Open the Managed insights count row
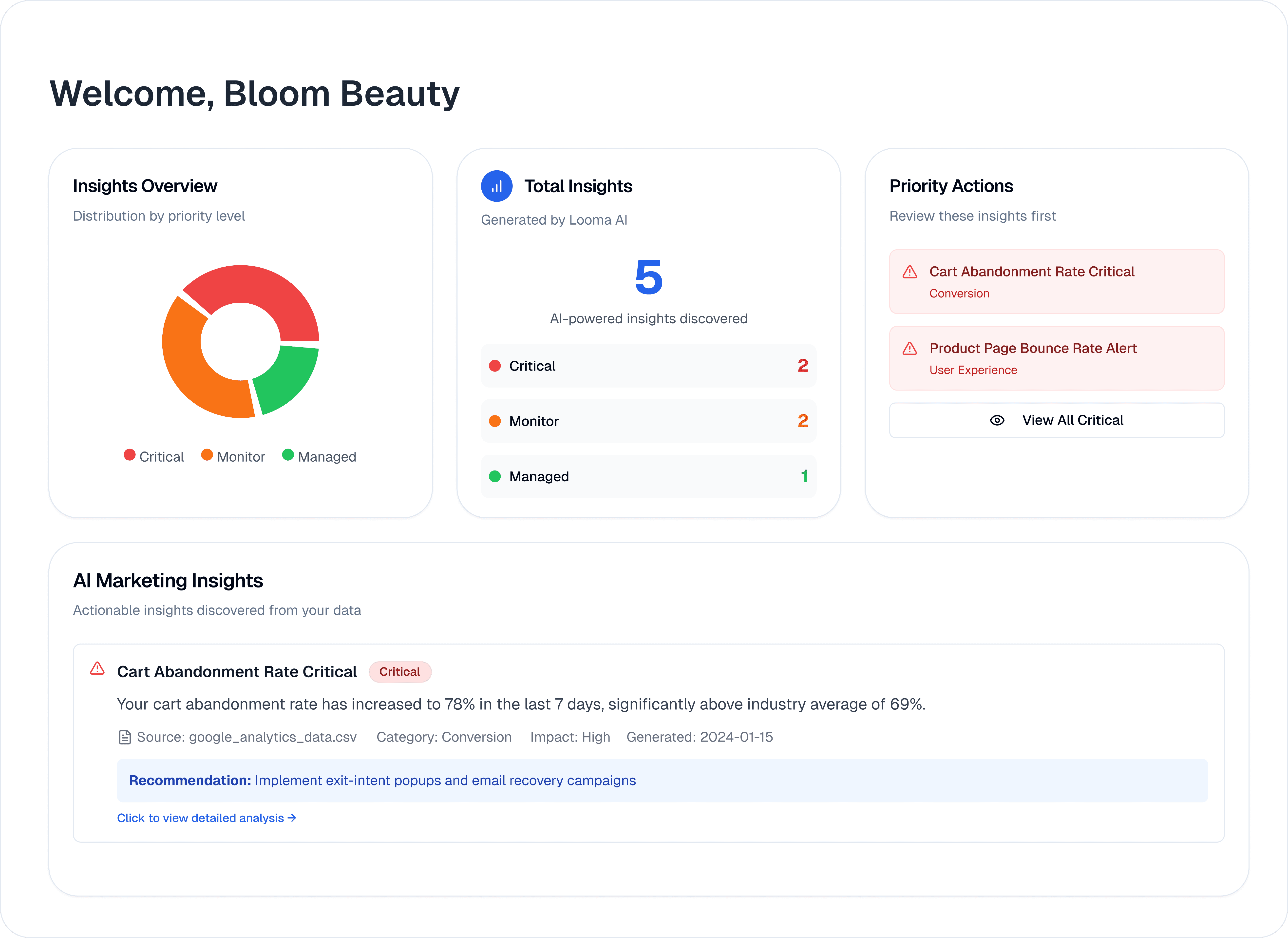Viewport: 1288px width, 938px height. tap(648, 477)
